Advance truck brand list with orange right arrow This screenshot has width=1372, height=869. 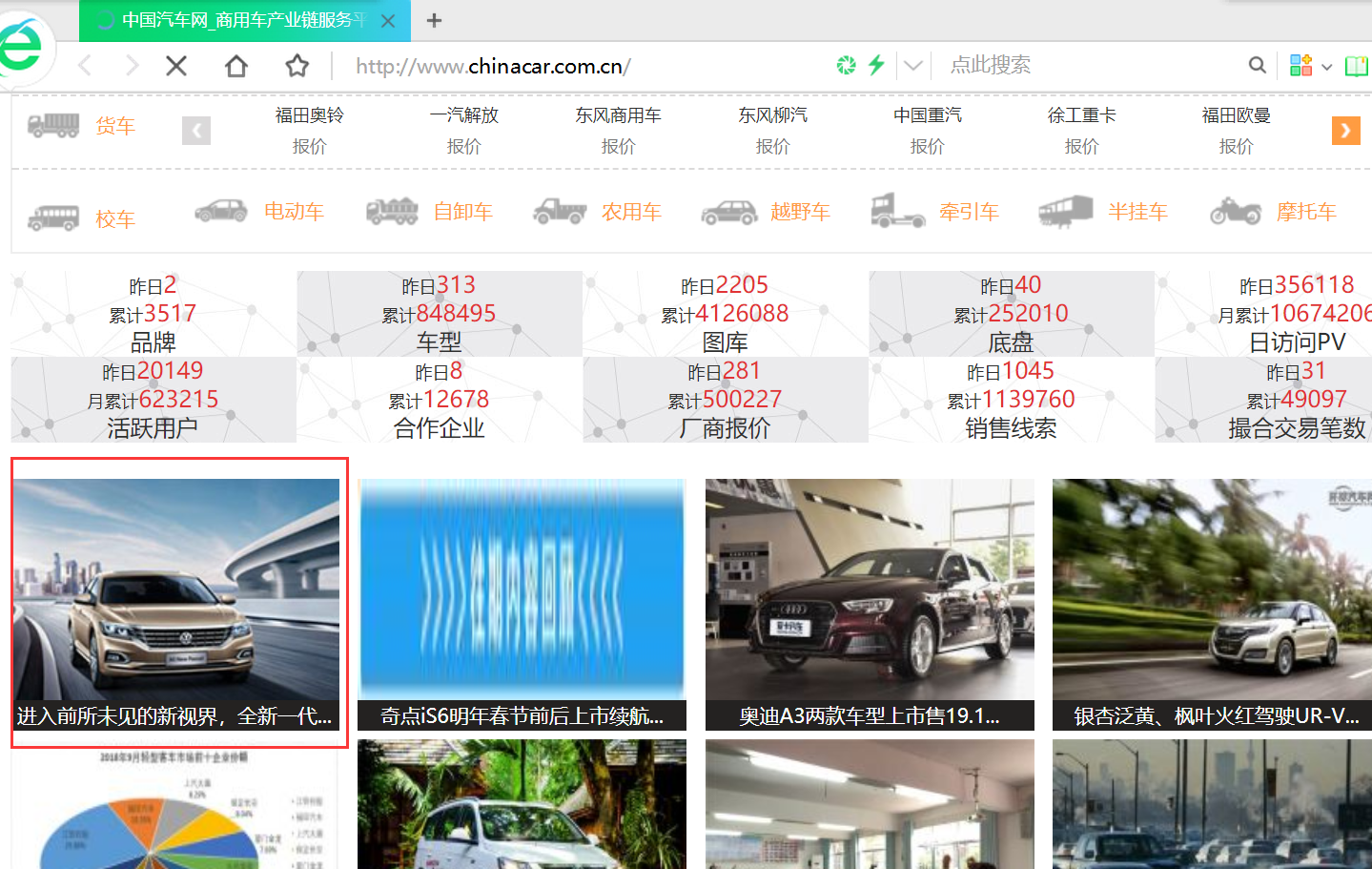(1345, 130)
